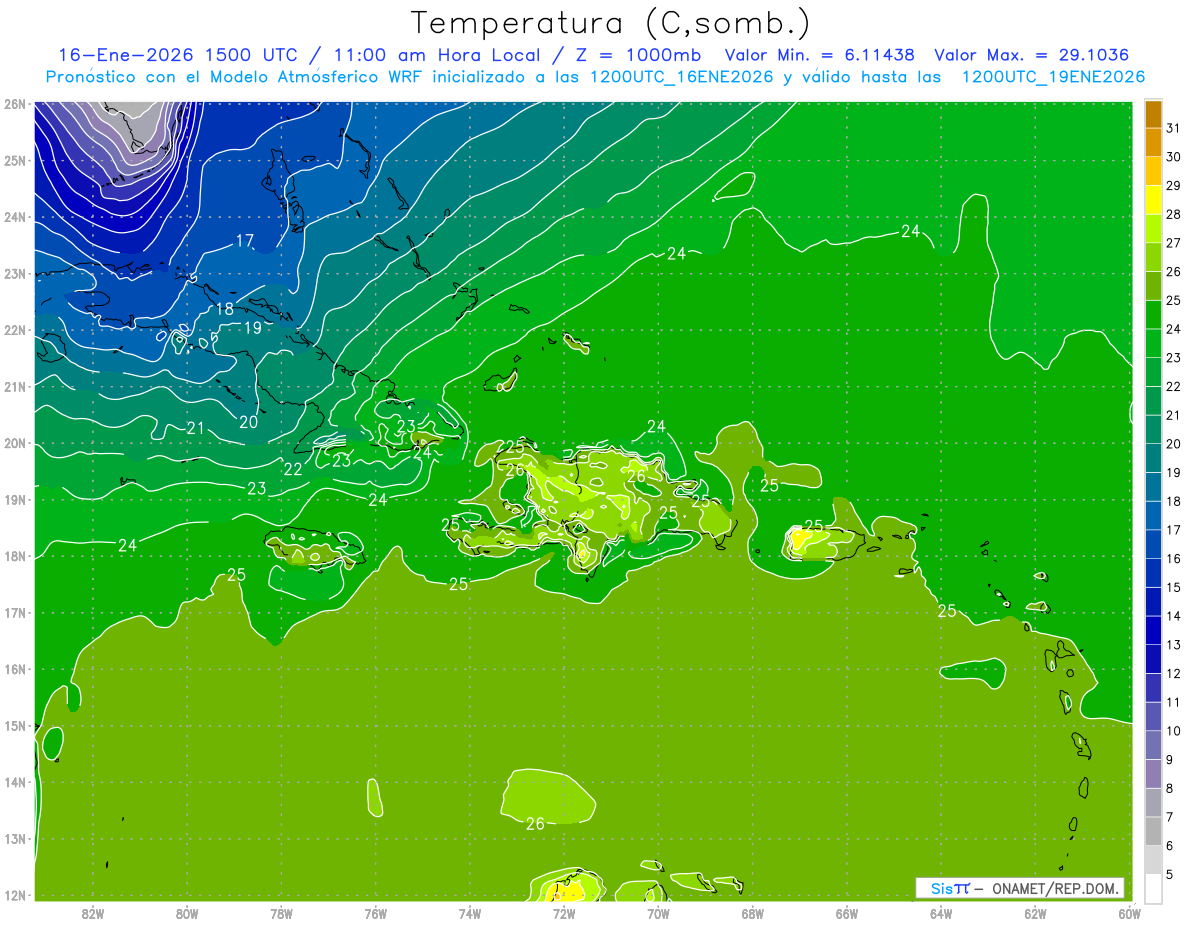Click the "74W" longitude axis label
Viewport: 1200px width, 927px height.
469,913
